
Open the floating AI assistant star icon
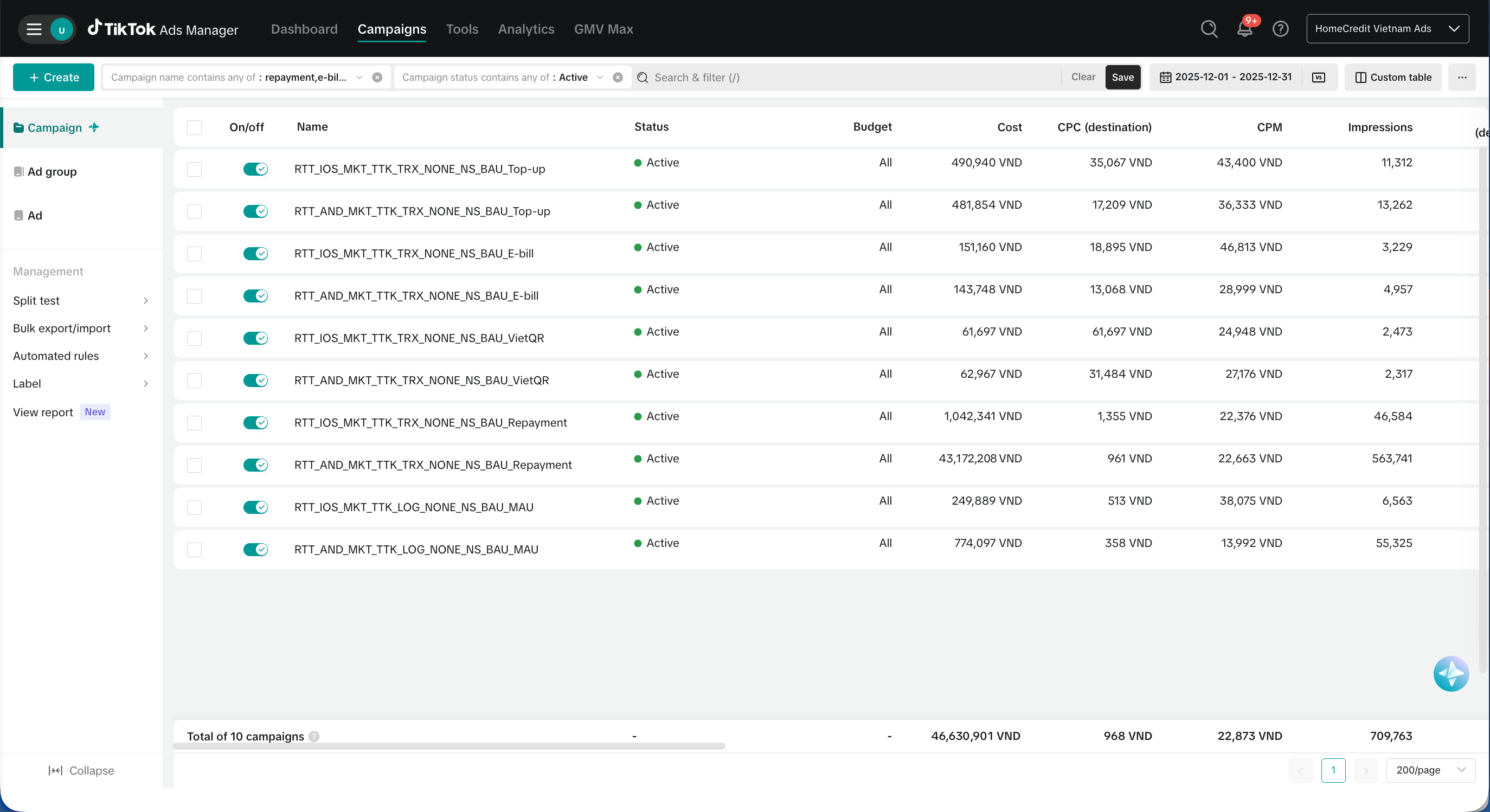pyautogui.click(x=1450, y=674)
